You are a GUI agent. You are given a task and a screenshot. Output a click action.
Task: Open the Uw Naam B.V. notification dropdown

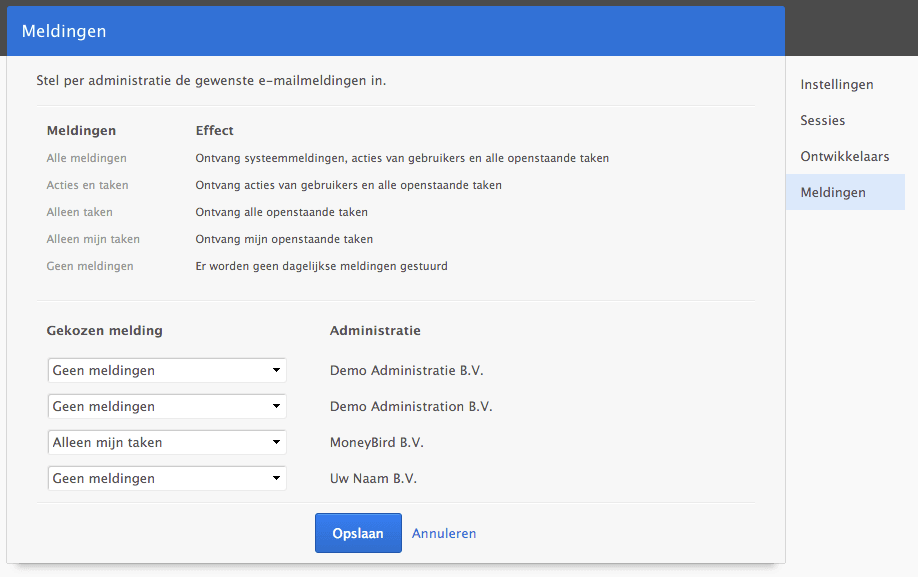[x=167, y=479]
